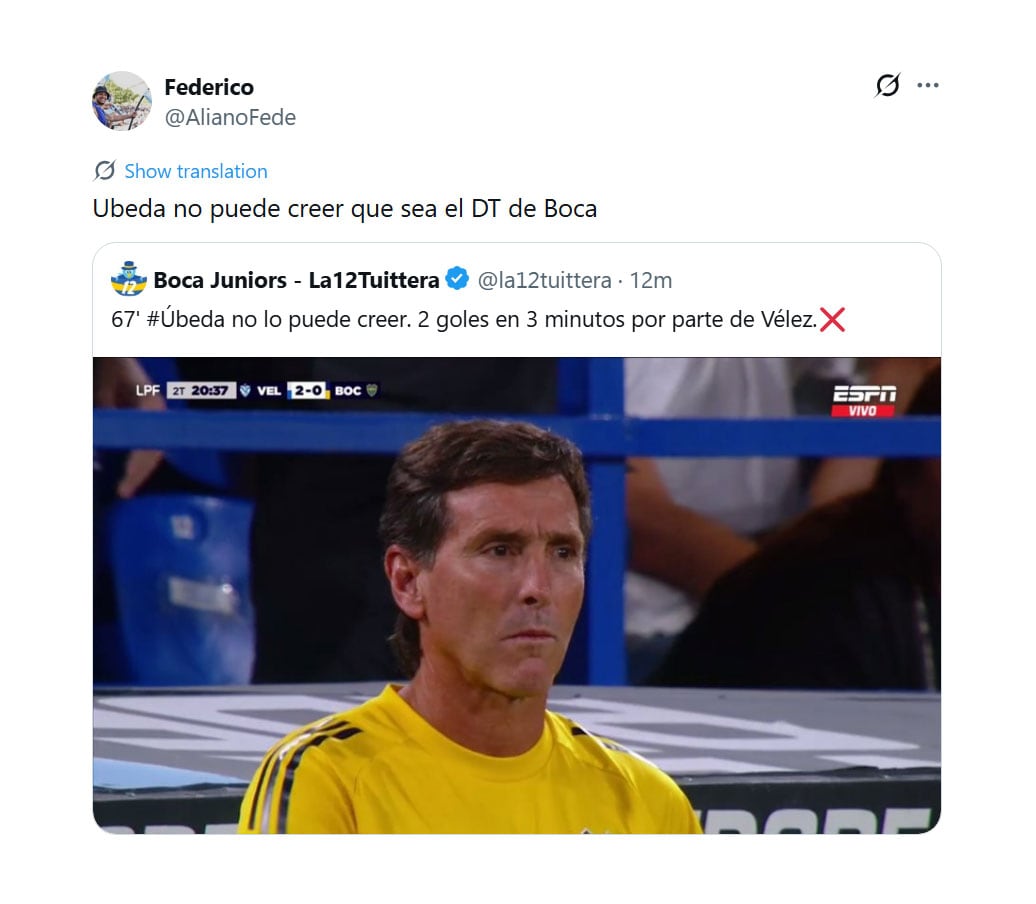Viewport: 1036px width, 904px height.
Task: Click the VEL 2-0 BOC scoreboard overlay
Action: tap(317, 391)
